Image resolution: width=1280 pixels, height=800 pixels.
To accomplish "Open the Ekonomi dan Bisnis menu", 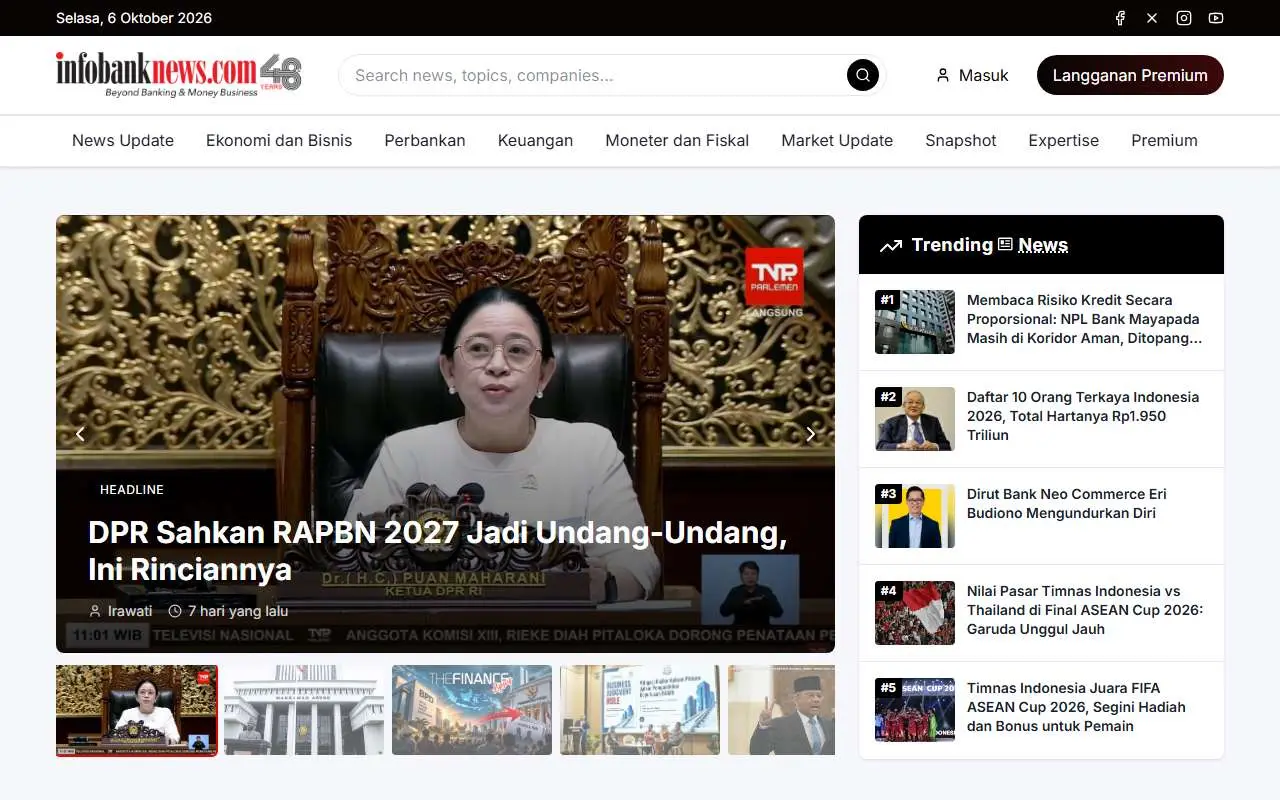I will click(279, 141).
